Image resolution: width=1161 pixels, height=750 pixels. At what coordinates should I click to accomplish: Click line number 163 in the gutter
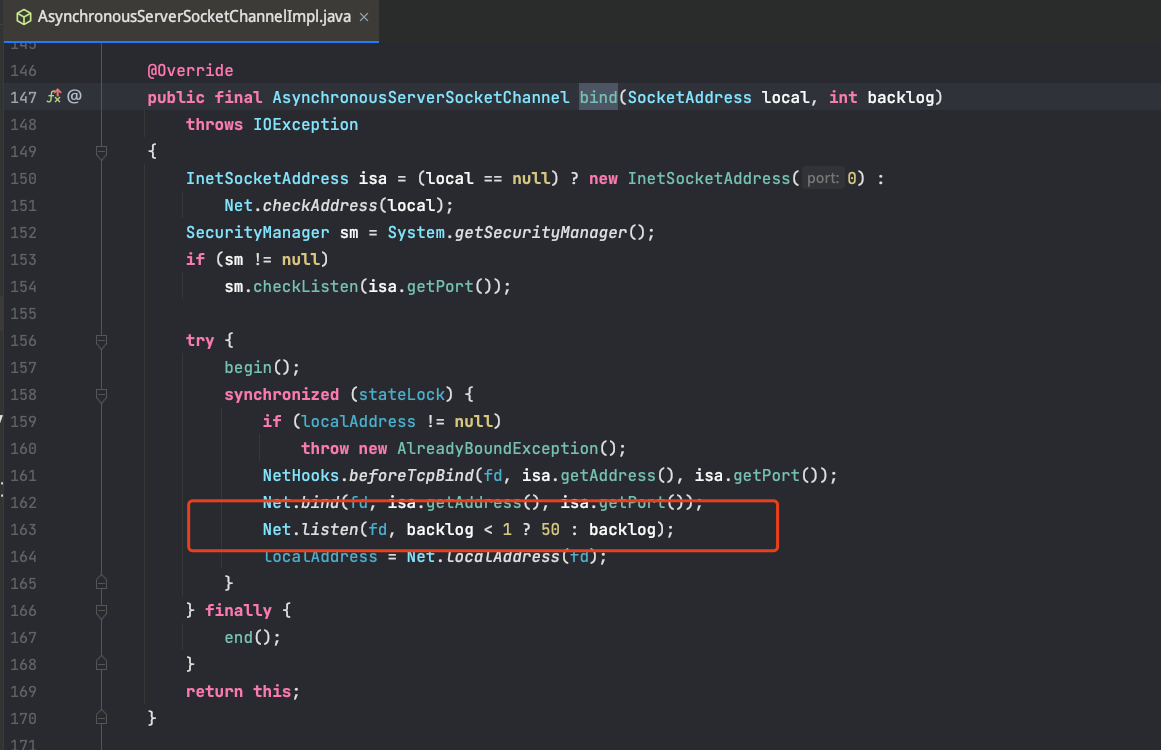(x=23, y=529)
